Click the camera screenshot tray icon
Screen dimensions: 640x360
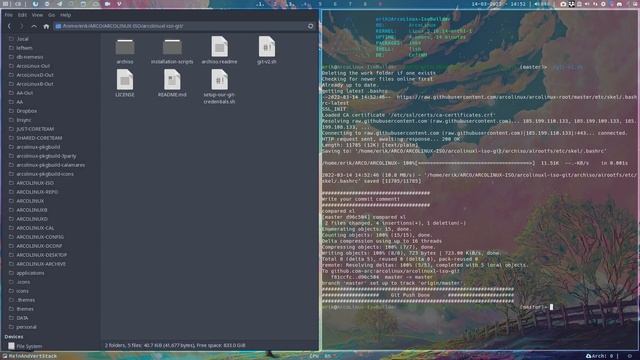coord(563,4)
